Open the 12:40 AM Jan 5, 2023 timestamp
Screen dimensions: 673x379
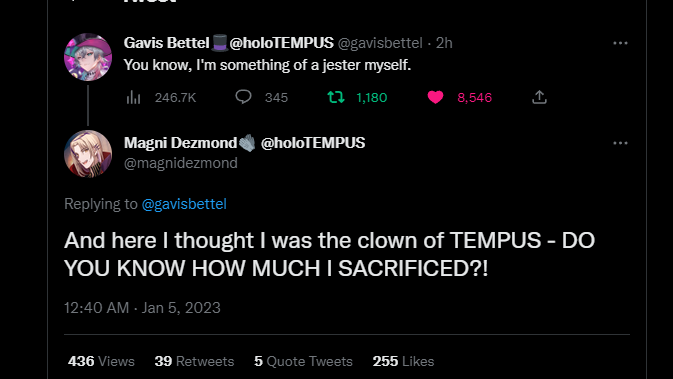pos(142,308)
